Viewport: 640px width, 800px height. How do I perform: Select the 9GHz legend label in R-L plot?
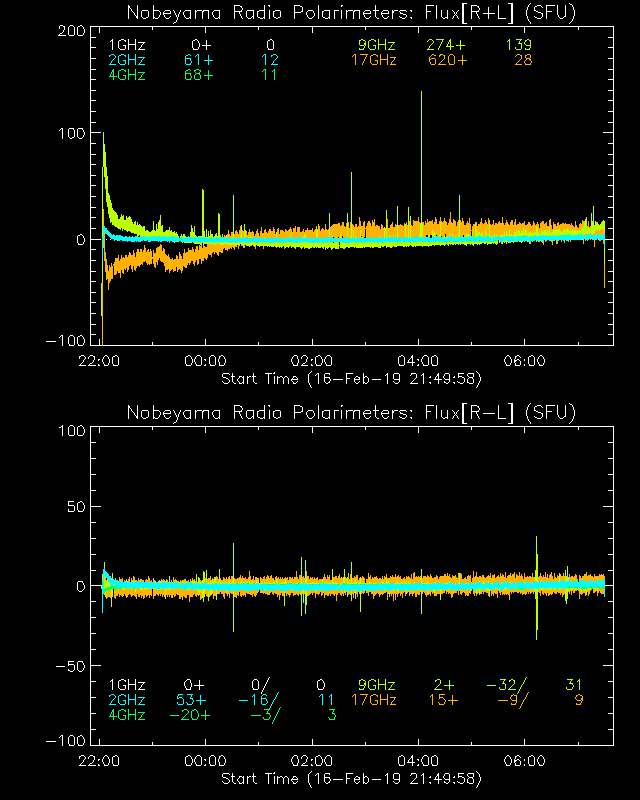point(377,685)
